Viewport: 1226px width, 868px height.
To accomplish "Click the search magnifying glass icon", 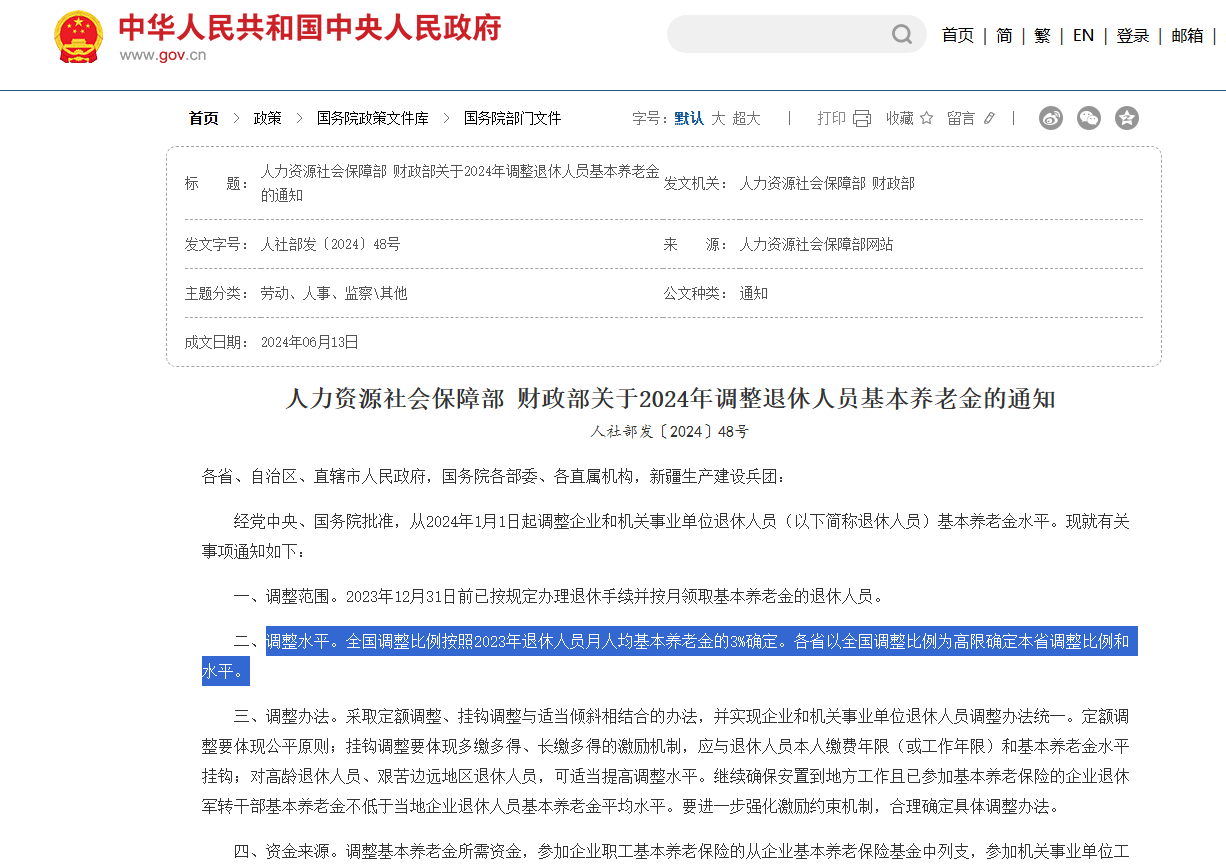I will coord(901,34).
